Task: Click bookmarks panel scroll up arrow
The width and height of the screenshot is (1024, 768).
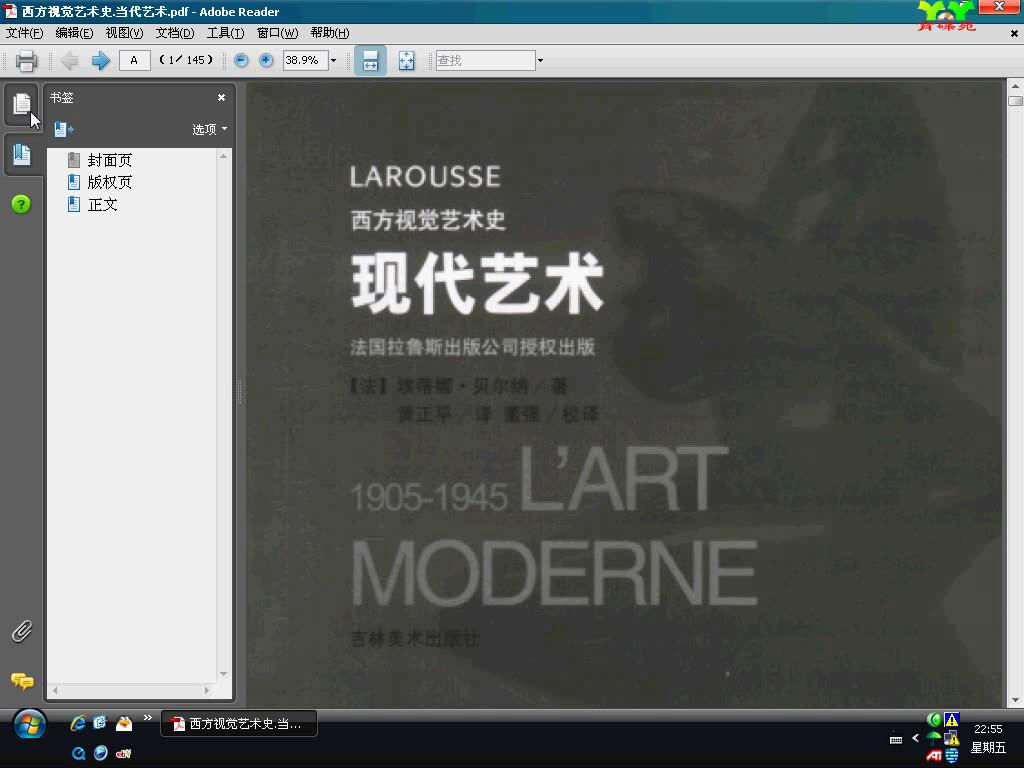Action: coord(223,156)
